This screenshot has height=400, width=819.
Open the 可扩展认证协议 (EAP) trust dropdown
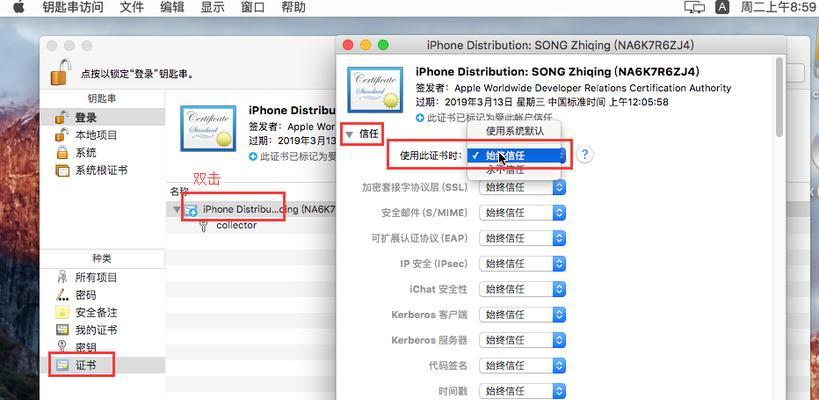[522, 238]
